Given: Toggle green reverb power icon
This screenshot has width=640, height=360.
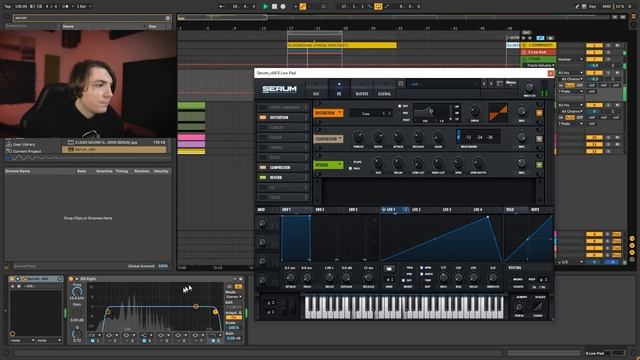Looking at the screenshot, I should (x=539, y=165).
